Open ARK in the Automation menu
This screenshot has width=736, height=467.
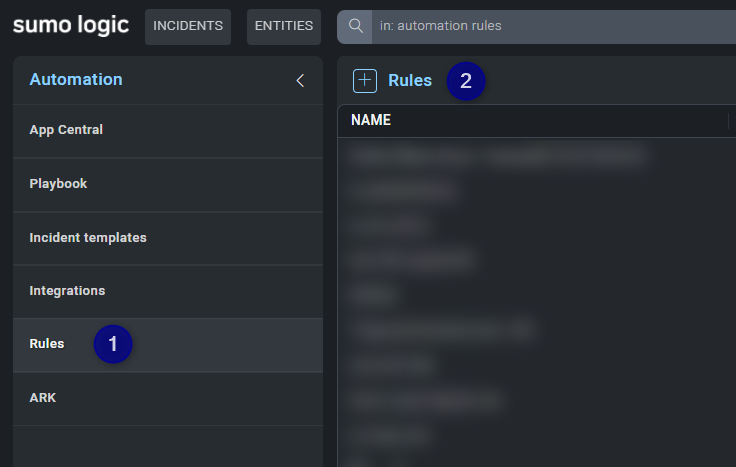click(43, 398)
